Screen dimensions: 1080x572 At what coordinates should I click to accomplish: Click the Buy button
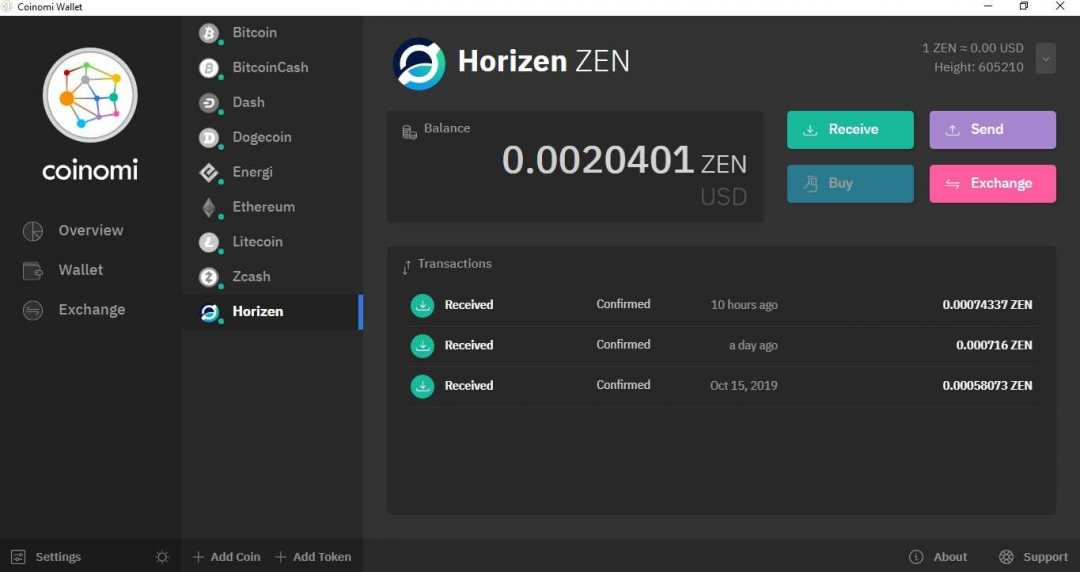click(x=850, y=184)
